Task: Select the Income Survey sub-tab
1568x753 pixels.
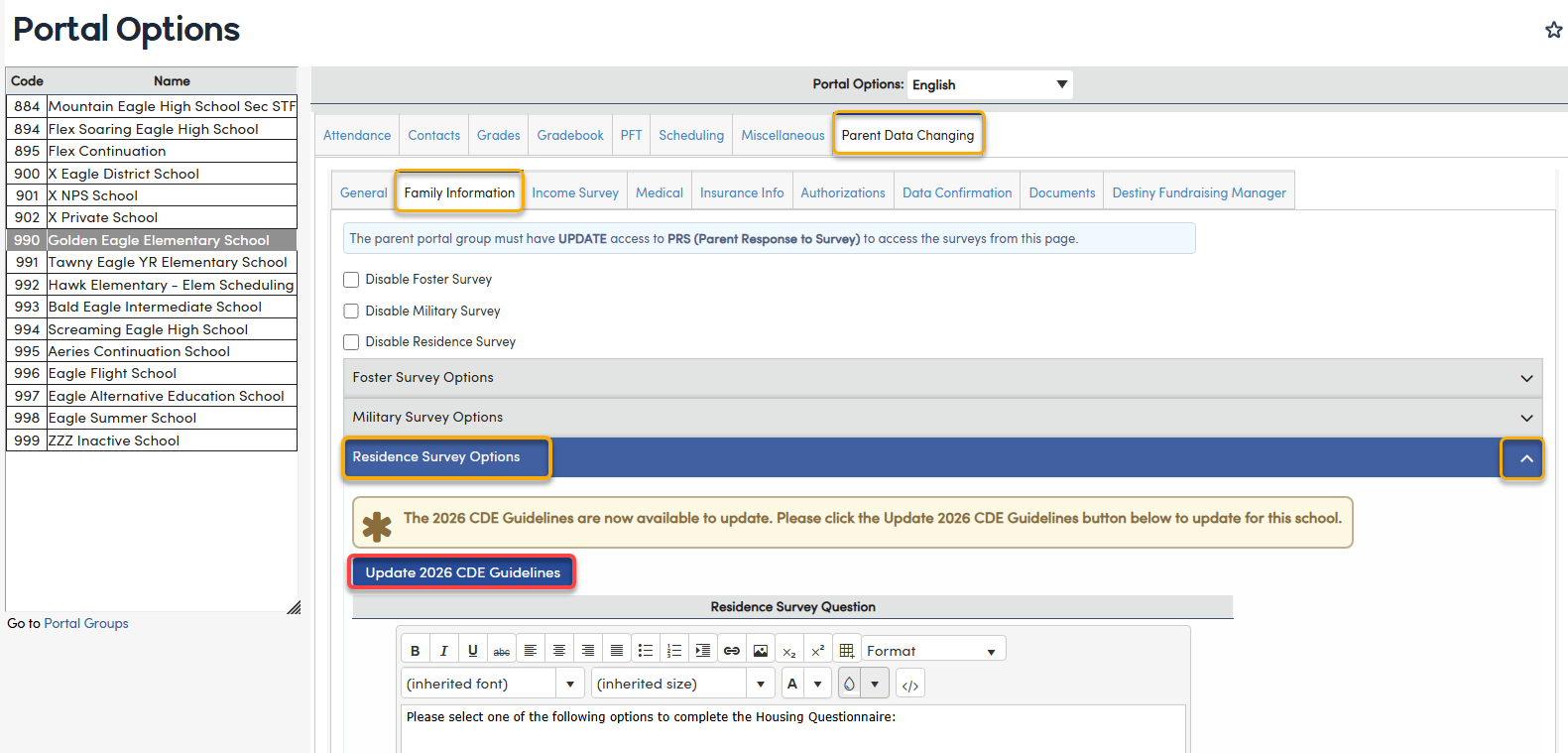Action: 575,193
